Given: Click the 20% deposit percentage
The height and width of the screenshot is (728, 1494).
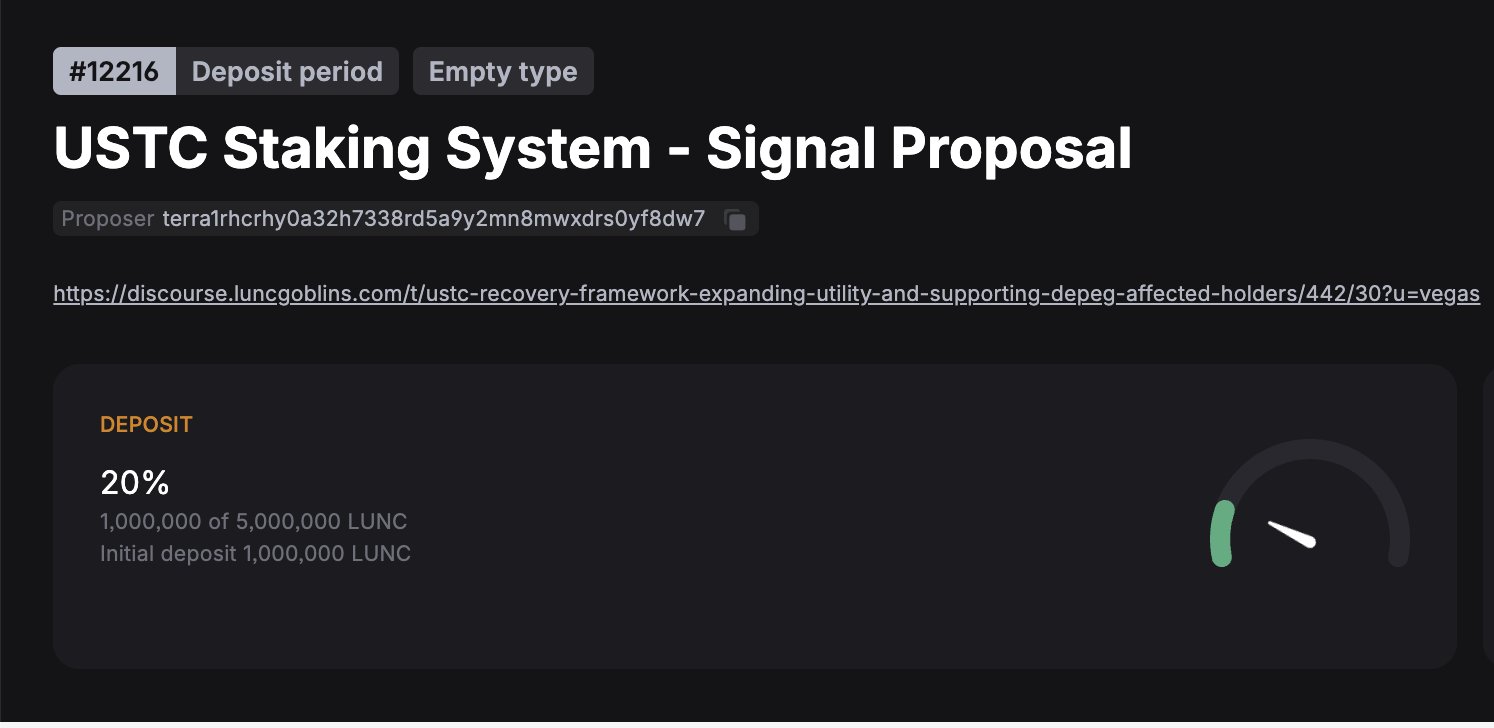Looking at the screenshot, I should (x=135, y=483).
